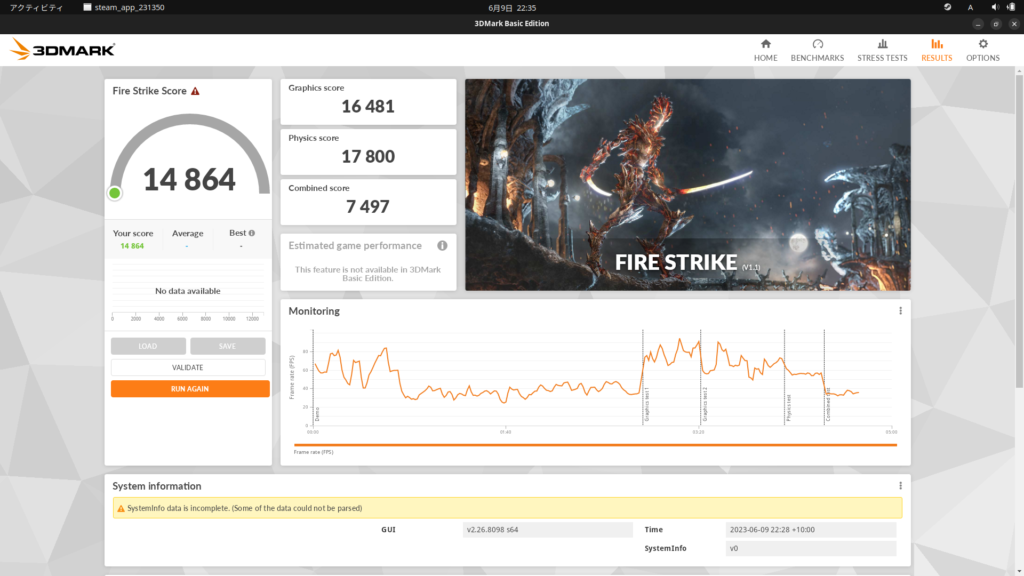Click the Combined score value 7 497
This screenshot has width=1024, height=576.
tap(368, 207)
